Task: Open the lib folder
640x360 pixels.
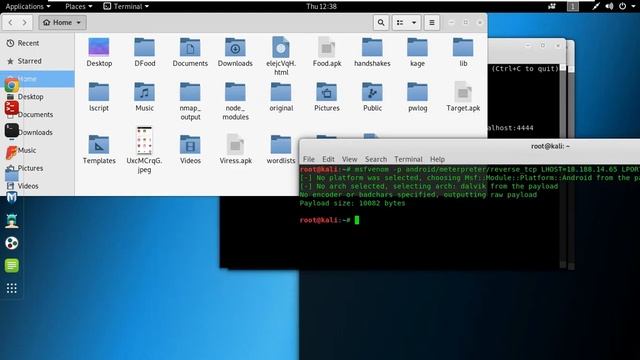Action: coord(463,52)
